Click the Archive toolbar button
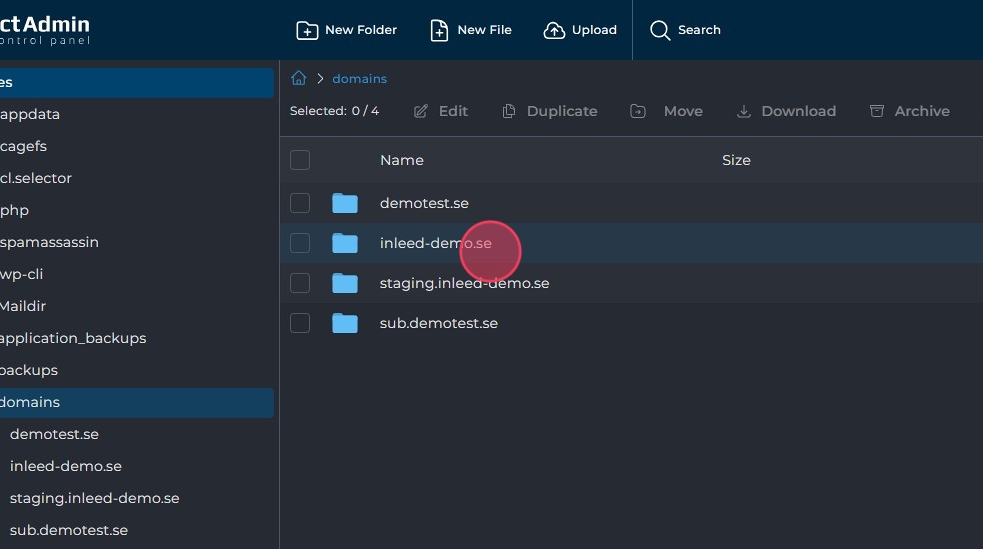 click(909, 111)
